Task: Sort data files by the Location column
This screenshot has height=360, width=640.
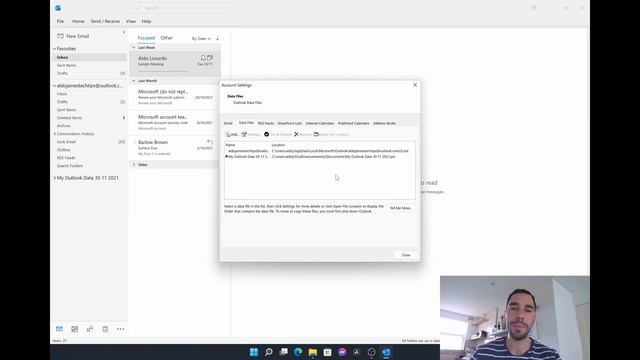Action: point(278,145)
